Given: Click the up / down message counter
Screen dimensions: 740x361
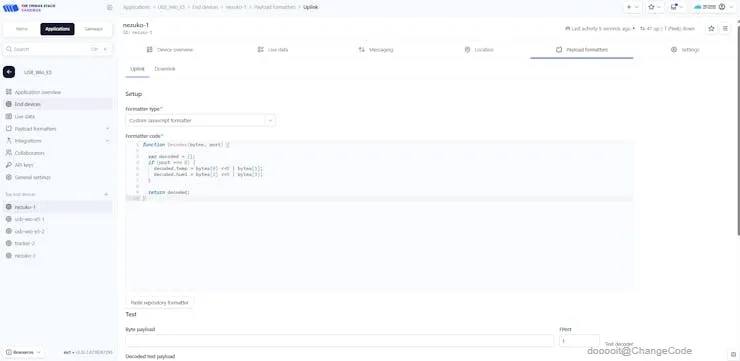Looking at the screenshot, I should [667, 29].
